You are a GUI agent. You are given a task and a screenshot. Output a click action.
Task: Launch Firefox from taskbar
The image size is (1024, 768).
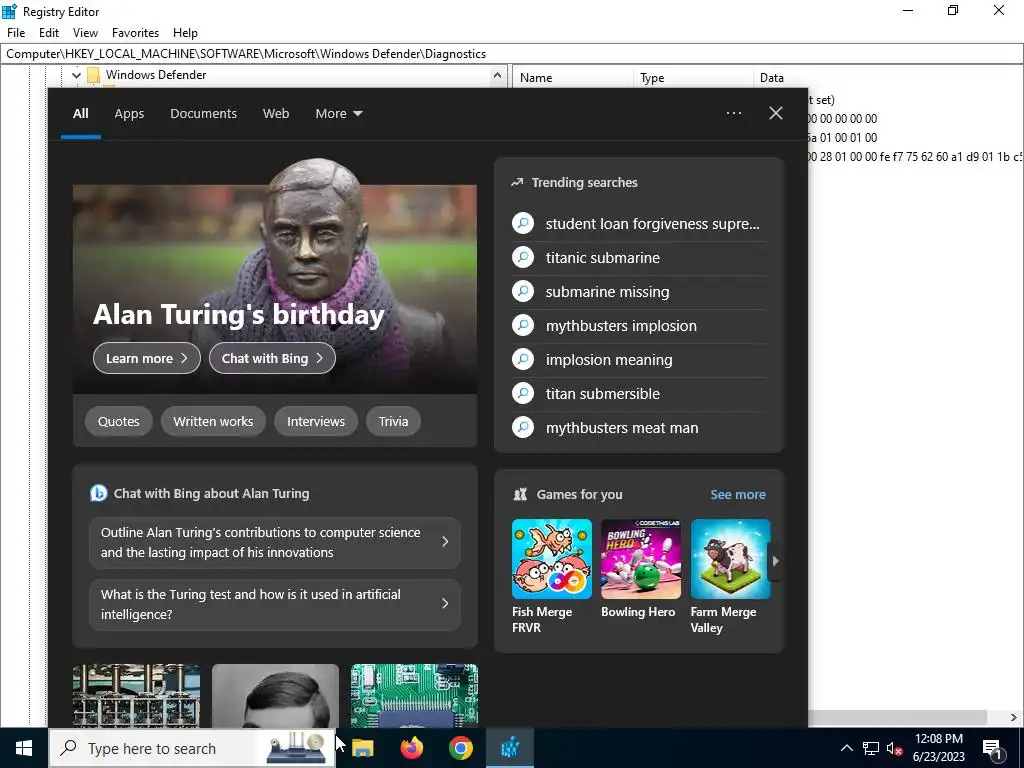tap(411, 748)
